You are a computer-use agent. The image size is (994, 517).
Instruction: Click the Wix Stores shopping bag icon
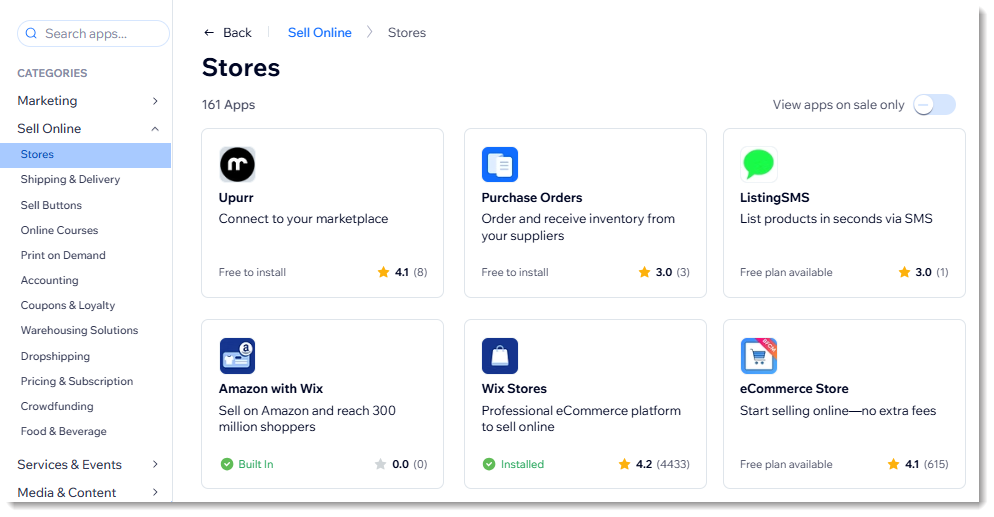click(499, 355)
